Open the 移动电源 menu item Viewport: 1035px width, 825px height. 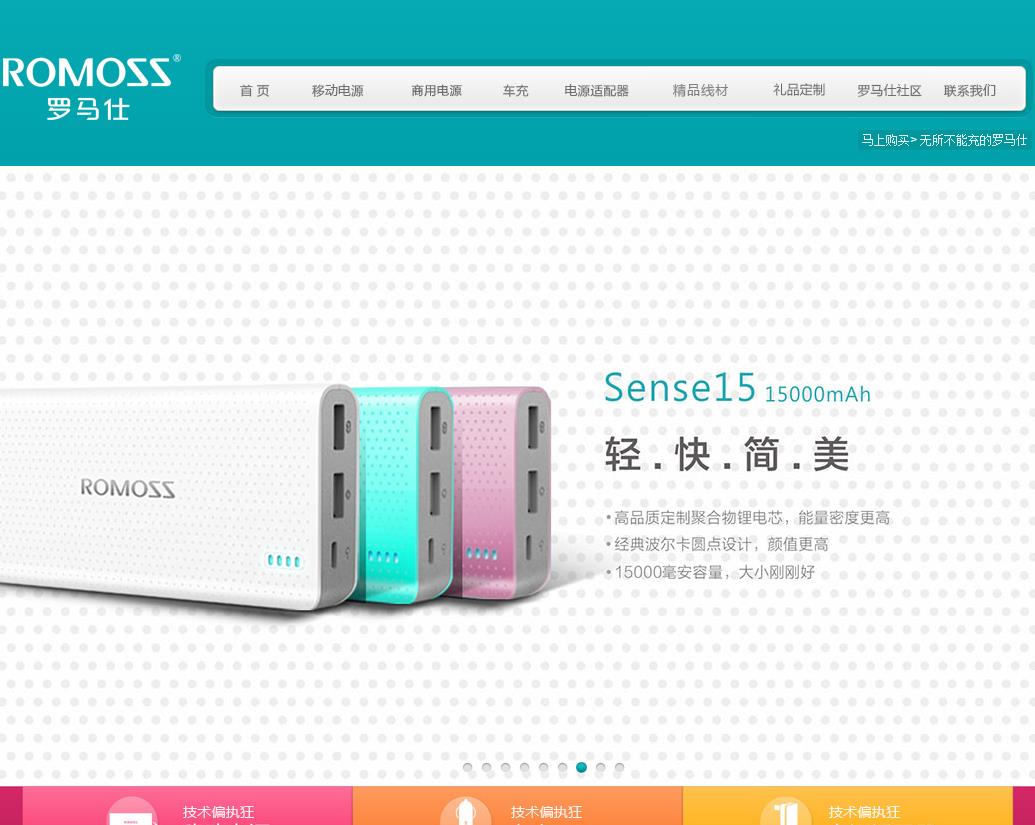[x=337, y=90]
